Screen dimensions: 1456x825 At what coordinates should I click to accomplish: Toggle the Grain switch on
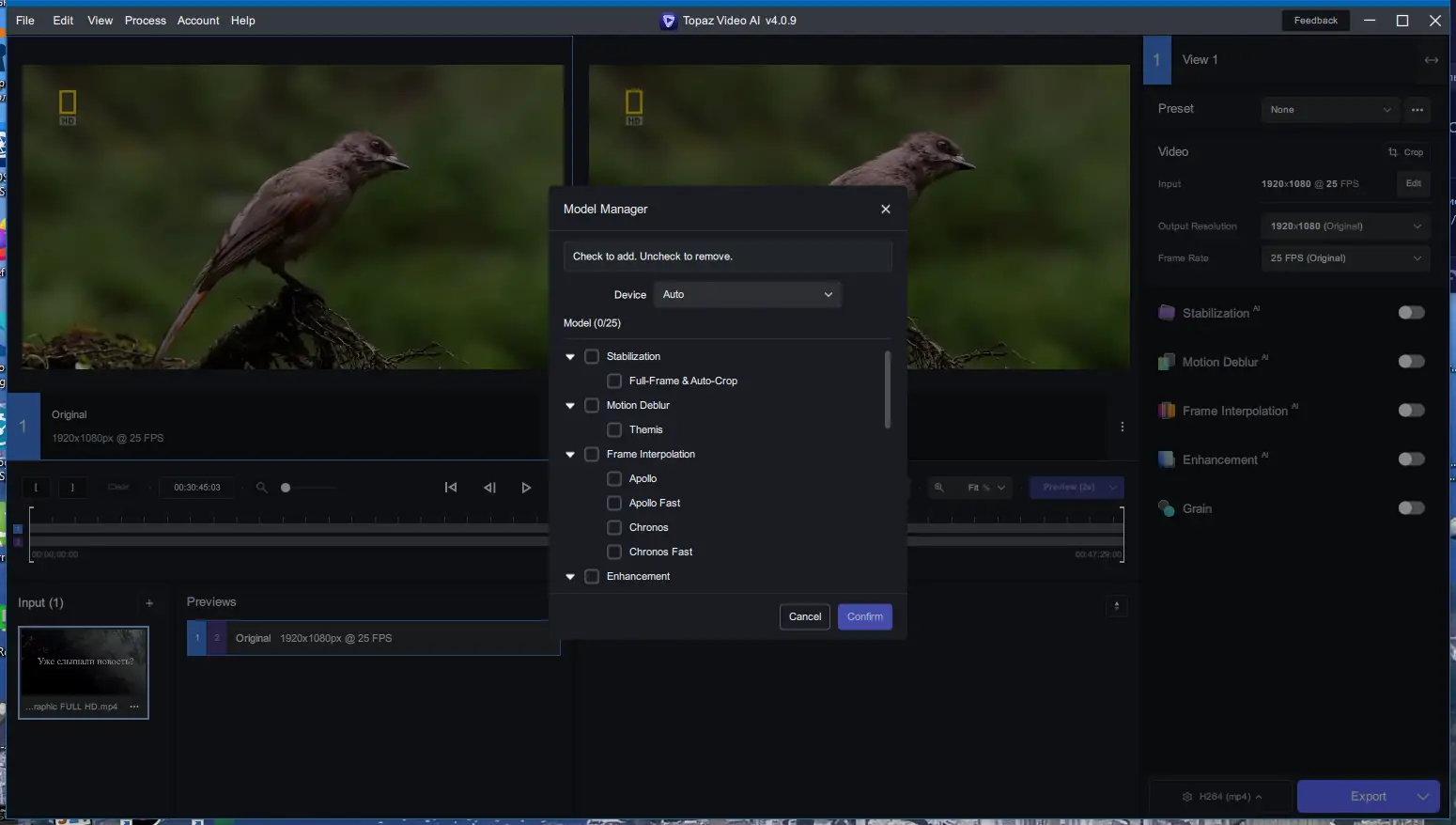click(1411, 508)
